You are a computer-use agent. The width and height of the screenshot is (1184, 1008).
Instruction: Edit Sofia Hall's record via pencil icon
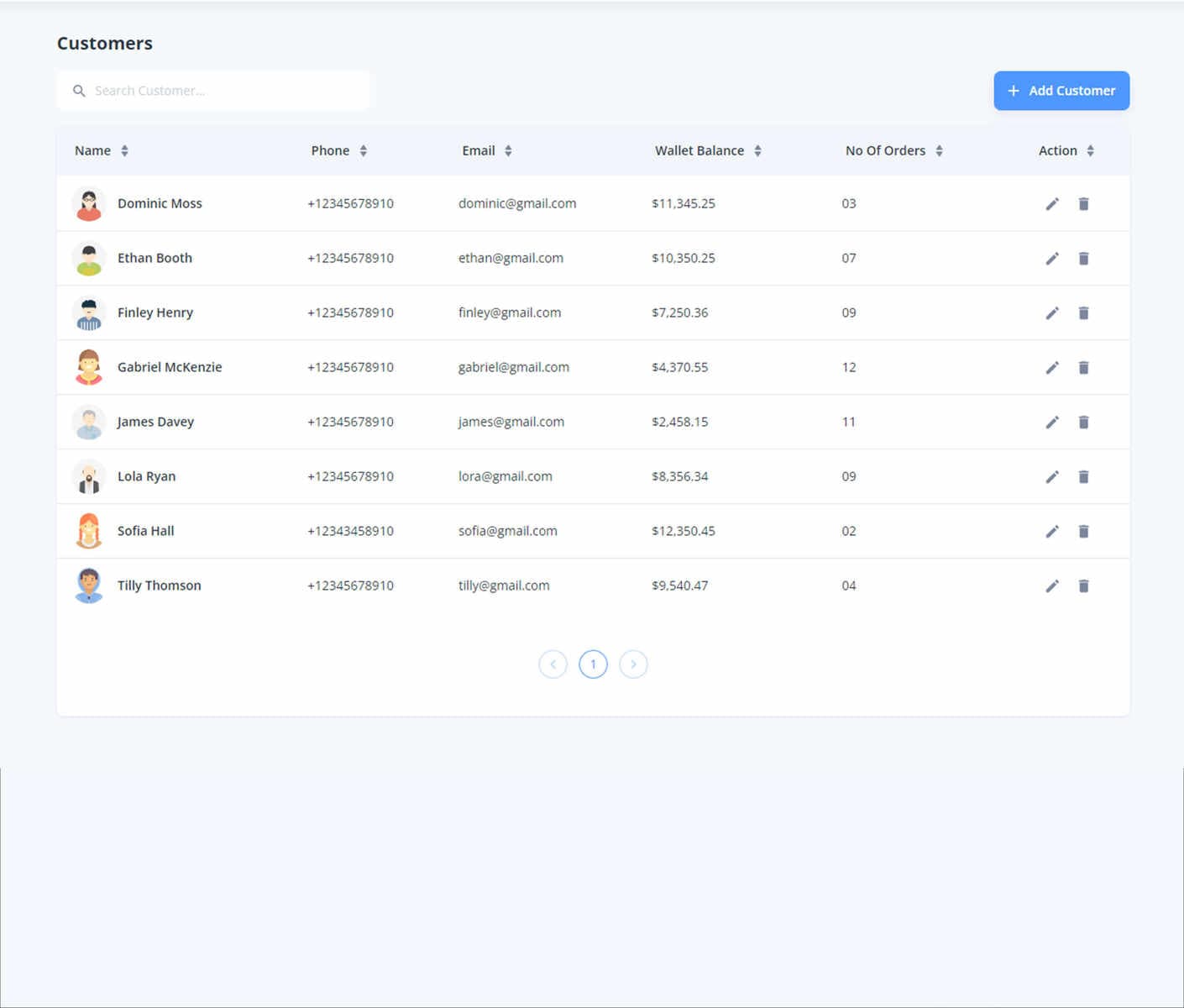click(x=1052, y=531)
